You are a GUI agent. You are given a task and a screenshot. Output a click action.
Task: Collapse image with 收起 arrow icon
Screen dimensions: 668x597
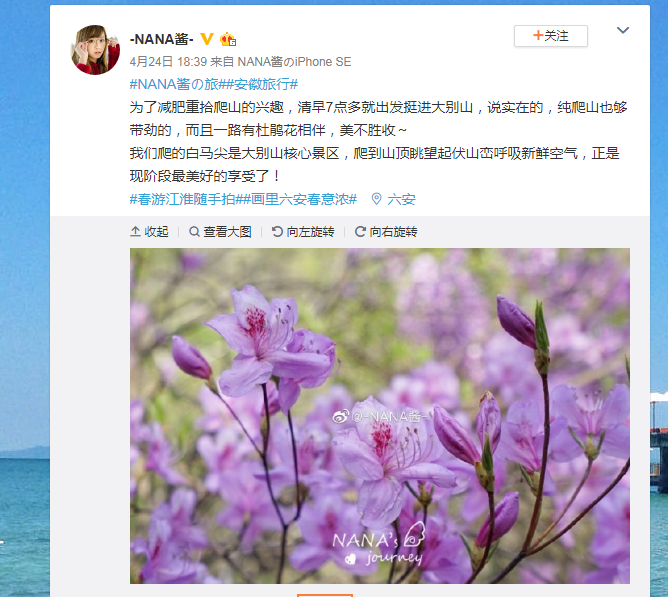coord(135,231)
